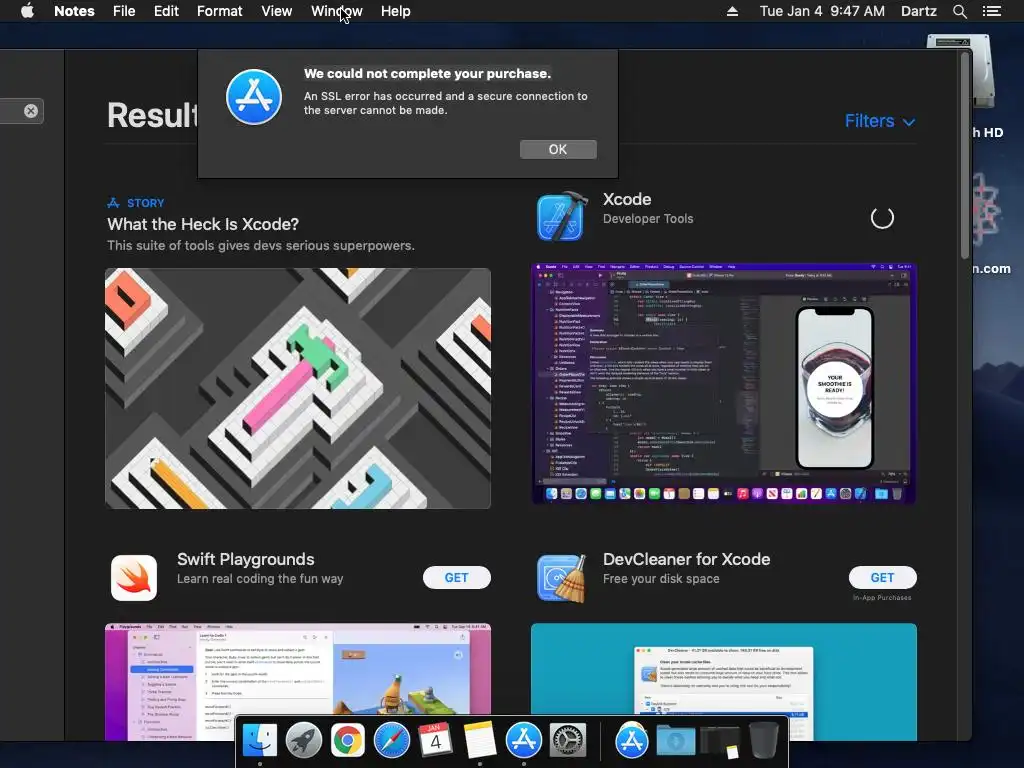The height and width of the screenshot is (768, 1024).
Task: Open the Notes application menu
Action: [74, 11]
